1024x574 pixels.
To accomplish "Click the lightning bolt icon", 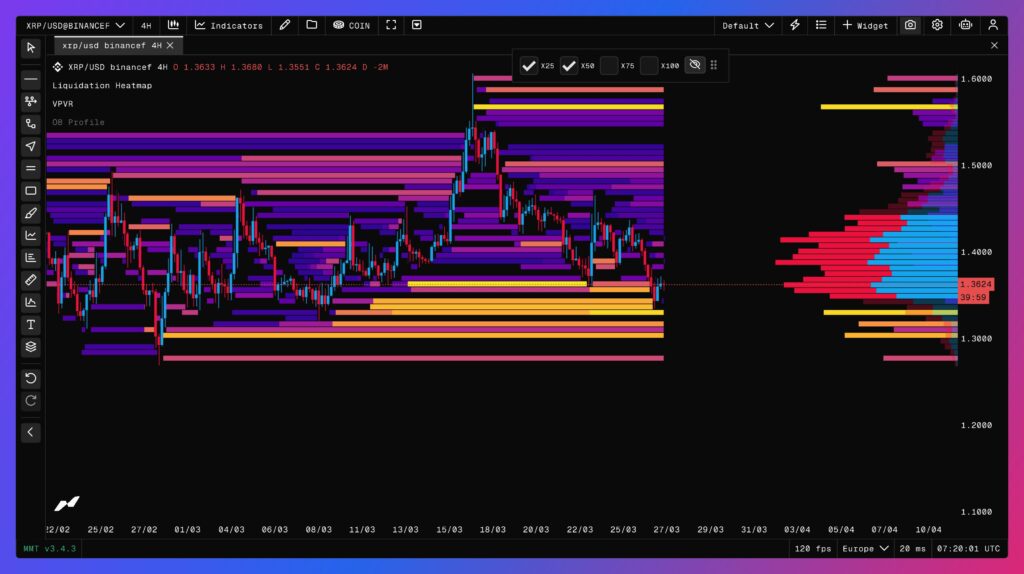I will click(x=795, y=25).
